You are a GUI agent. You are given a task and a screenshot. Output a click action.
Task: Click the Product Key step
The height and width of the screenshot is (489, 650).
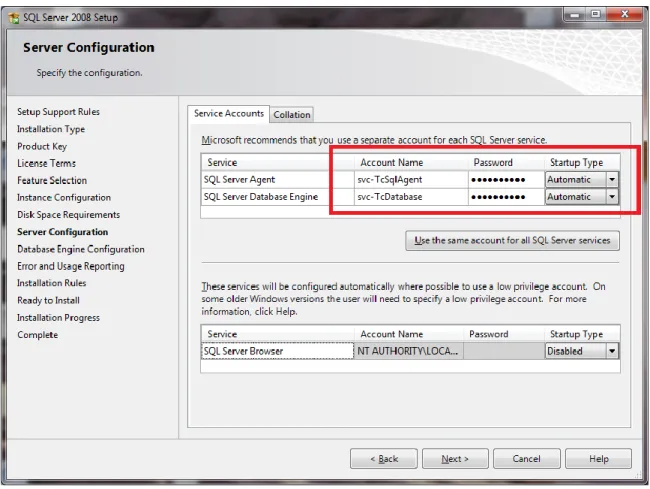(42, 146)
